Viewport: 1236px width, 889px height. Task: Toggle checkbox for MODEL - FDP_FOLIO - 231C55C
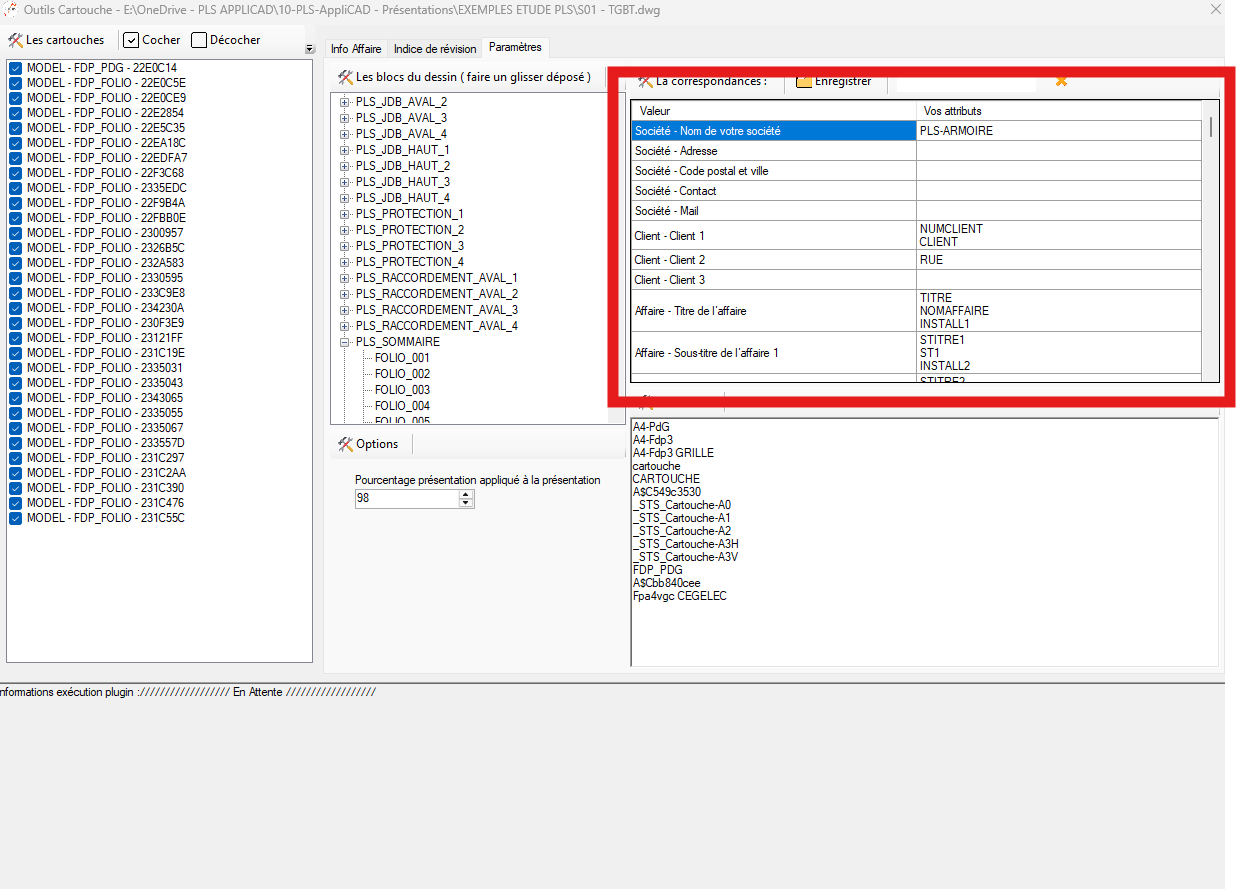coord(16,518)
